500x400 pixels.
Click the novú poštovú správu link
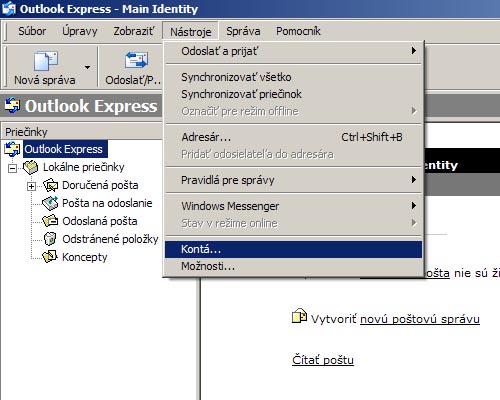420,319
